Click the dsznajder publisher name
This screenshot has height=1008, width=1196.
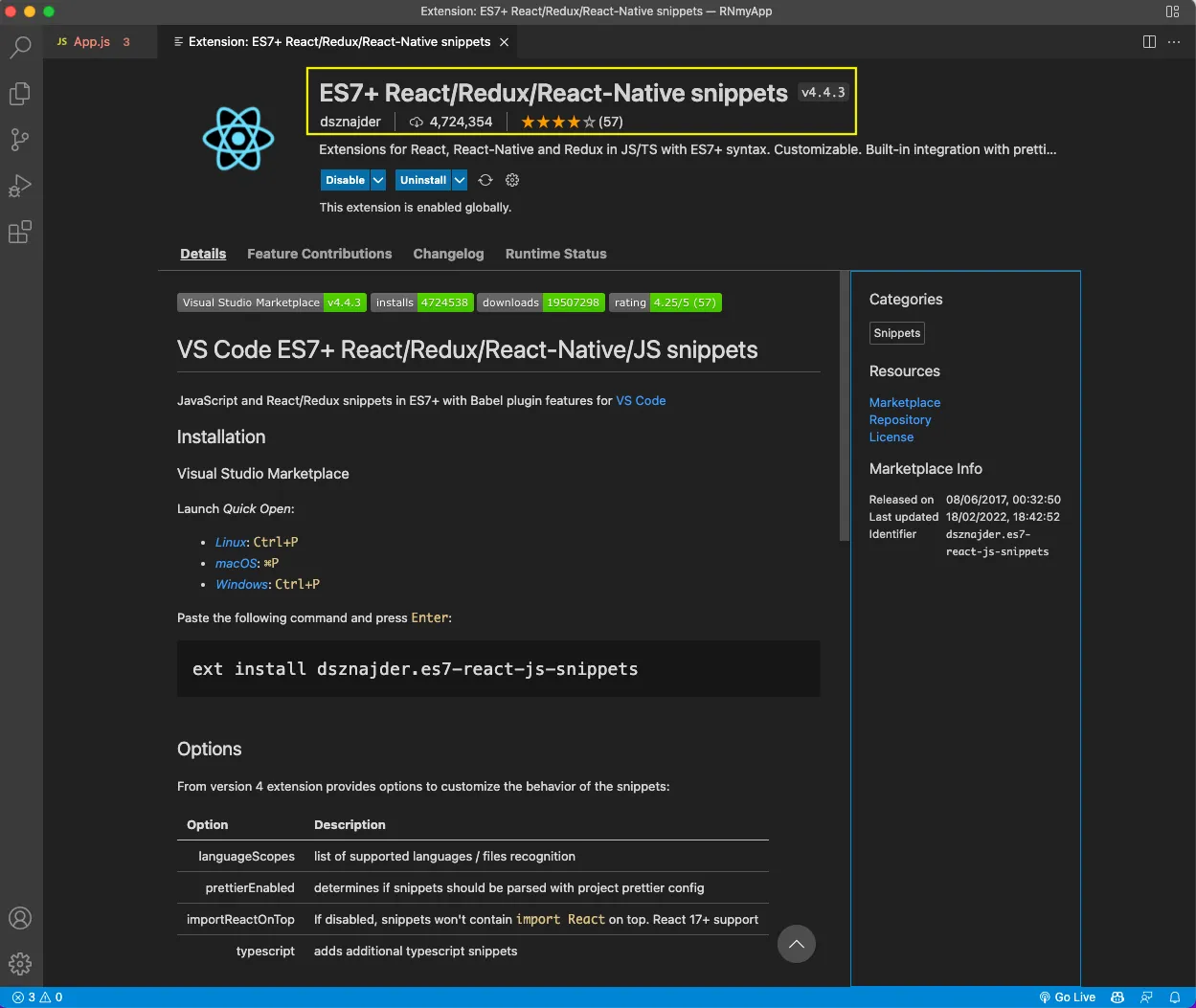[350, 122]
